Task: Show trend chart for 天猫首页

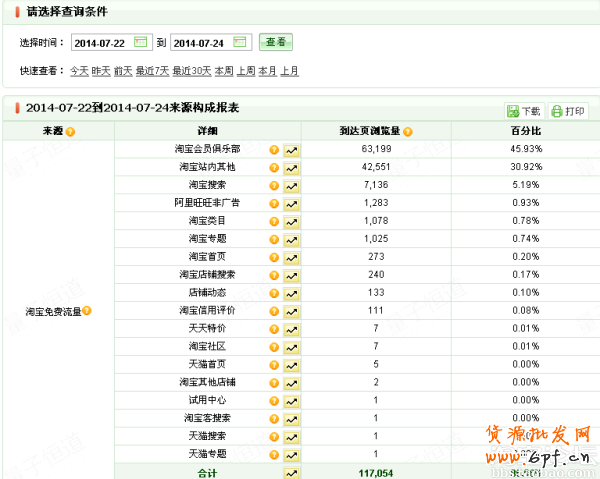Action: click(292, 365)
